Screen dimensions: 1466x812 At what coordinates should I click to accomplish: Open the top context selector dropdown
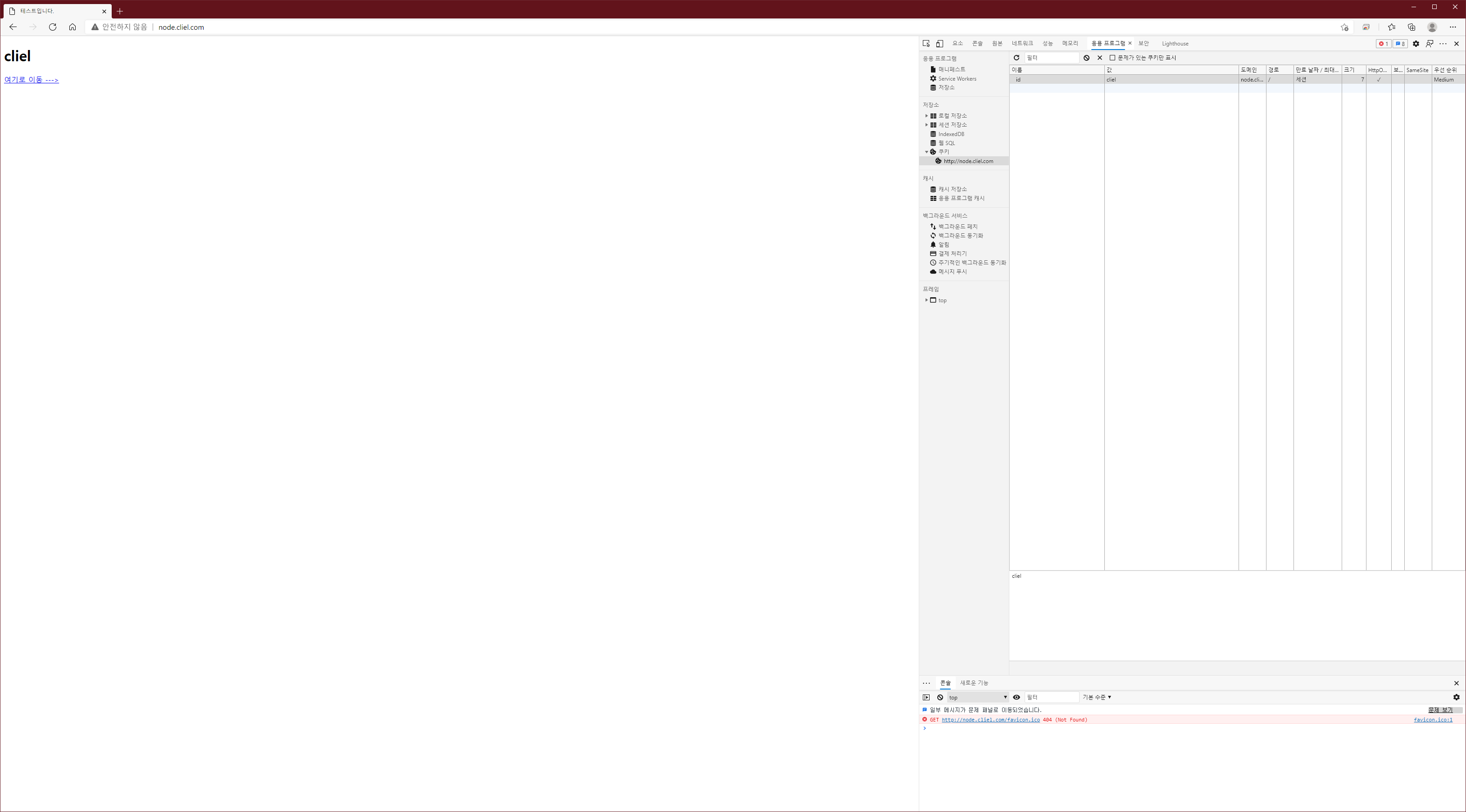(977, 697)
